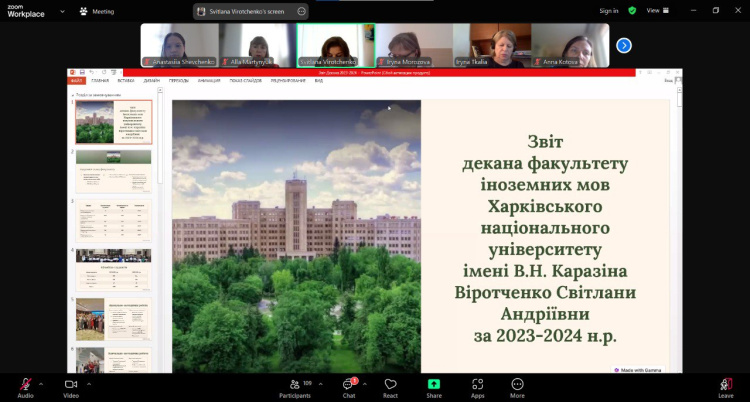Open the Apps panel
The height and width of the screenshot is (402, 750).
pyautogui.click(x=477, y=388)
